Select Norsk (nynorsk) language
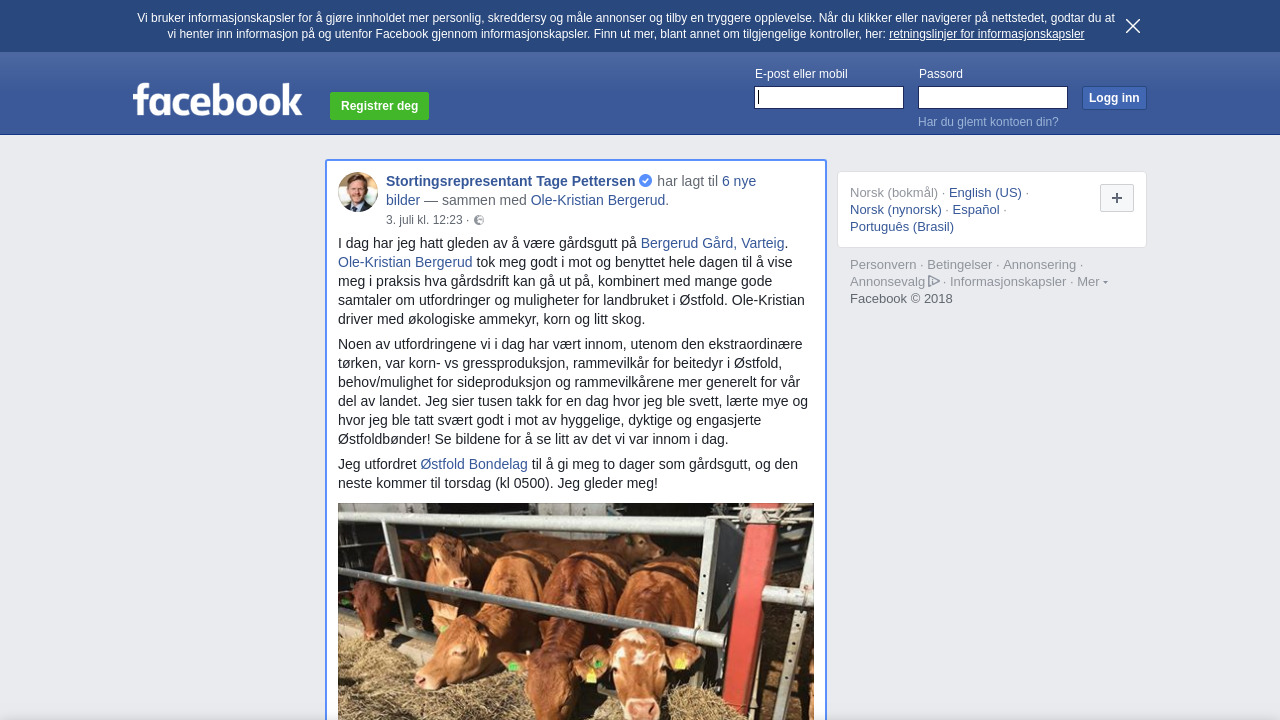 coord(896,210)
